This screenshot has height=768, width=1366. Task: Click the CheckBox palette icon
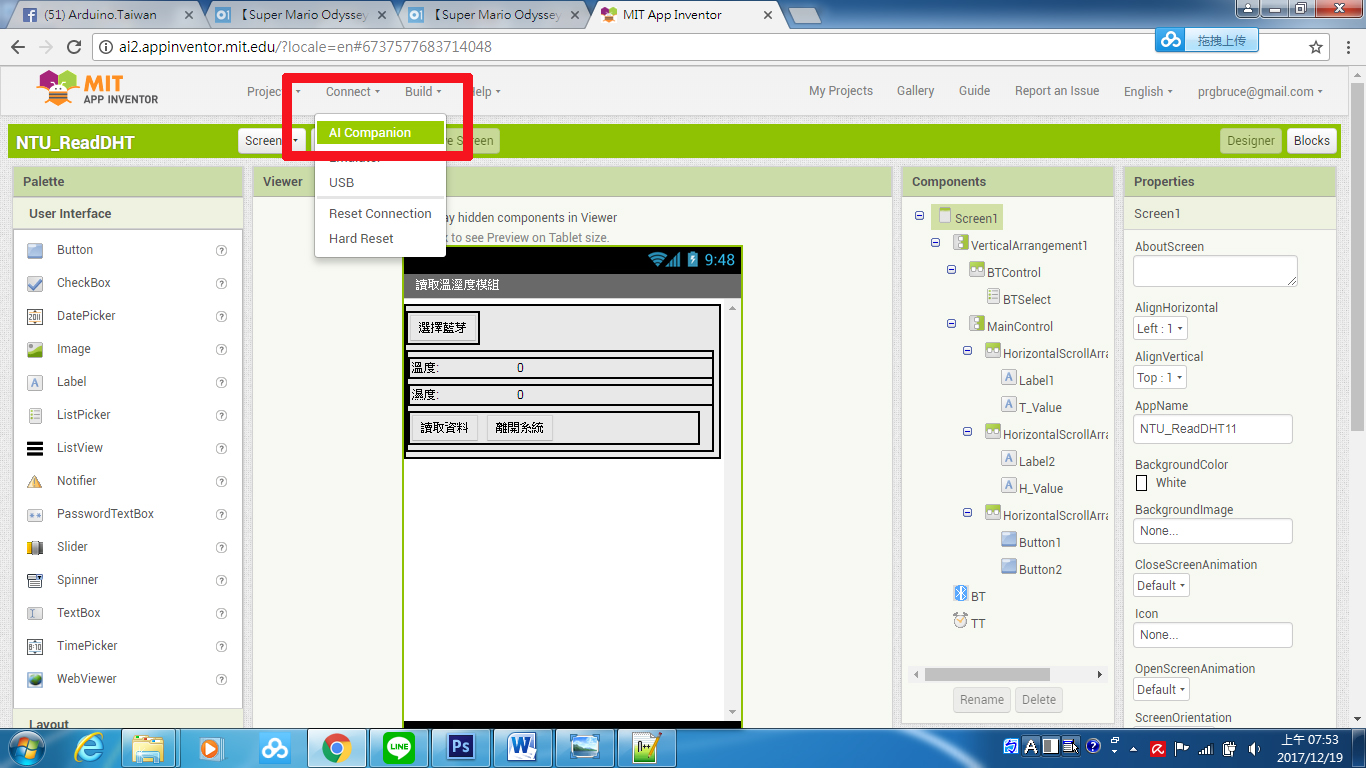click(x=35, y=283)
